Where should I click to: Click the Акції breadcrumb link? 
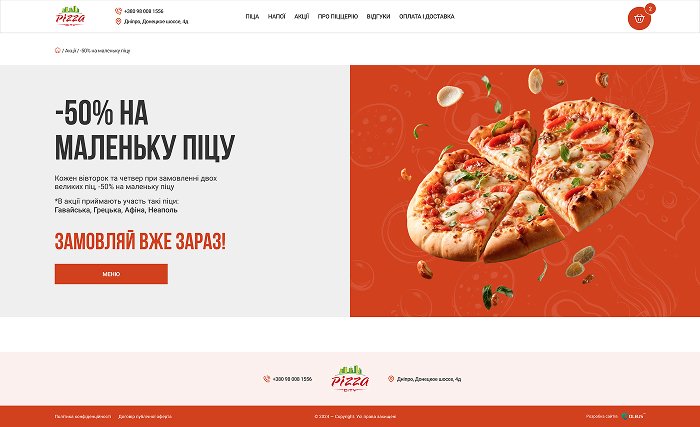(71, 51)
